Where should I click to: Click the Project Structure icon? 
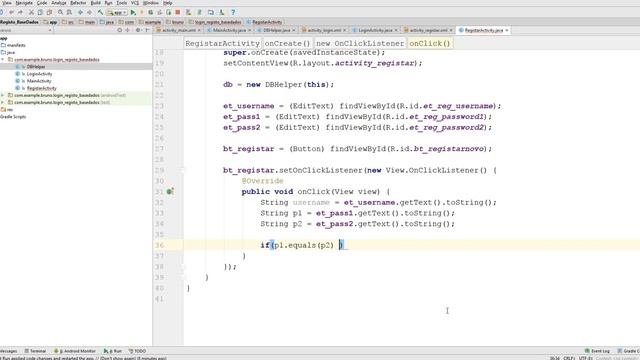point(211,13)
